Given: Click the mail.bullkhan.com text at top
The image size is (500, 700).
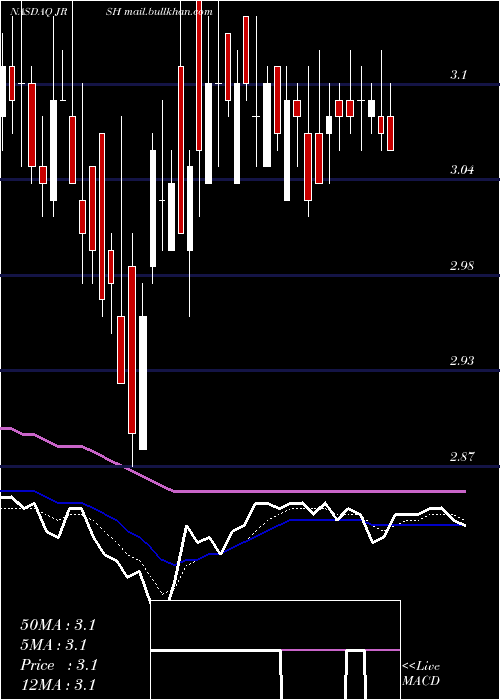Looking at the screenshot, I should [x=168, y=12].
